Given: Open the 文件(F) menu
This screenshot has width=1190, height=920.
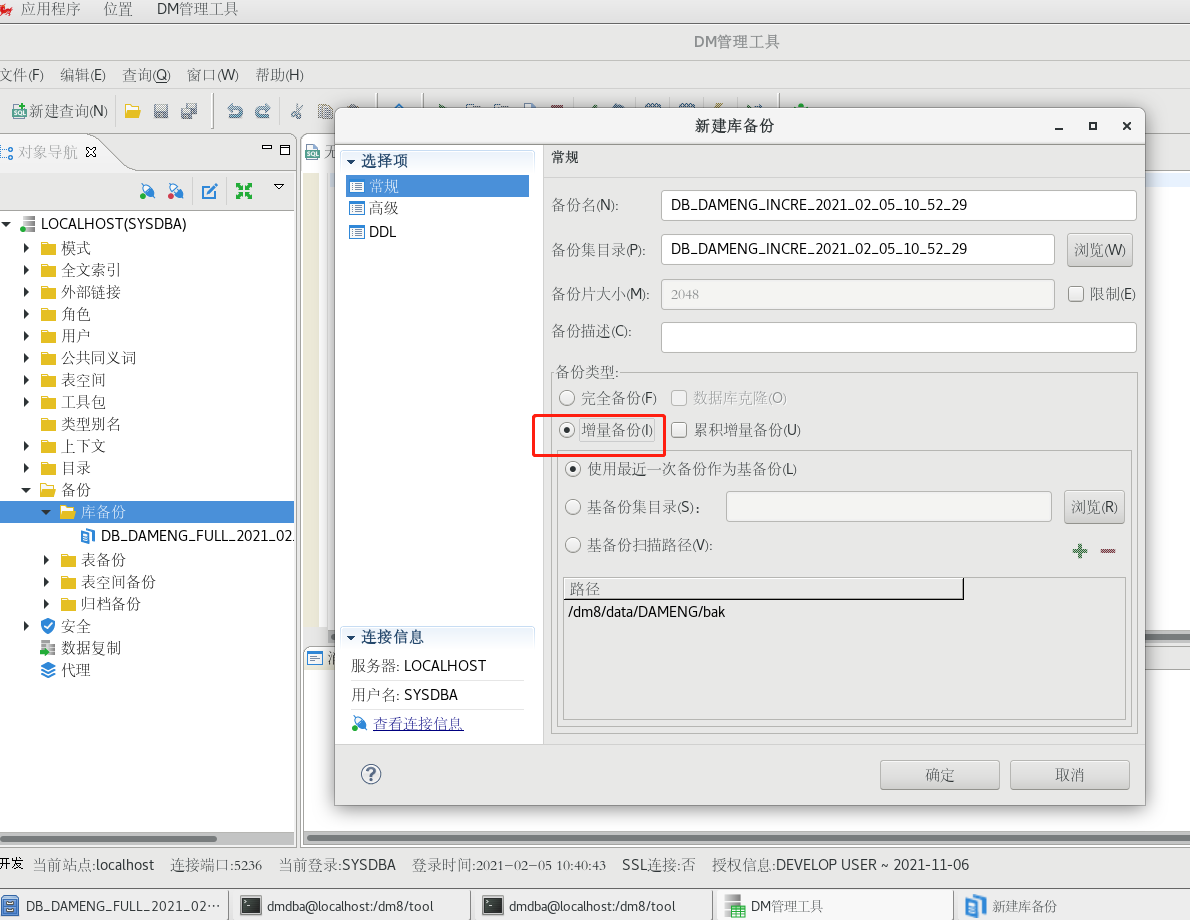Looking at the screenshot, I should (x=22, y=75).
